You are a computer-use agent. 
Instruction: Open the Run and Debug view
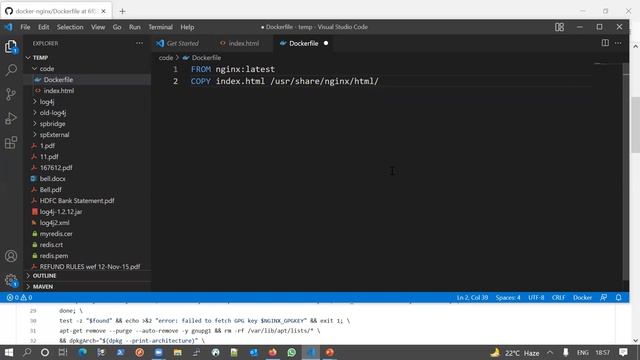point(11,118)
